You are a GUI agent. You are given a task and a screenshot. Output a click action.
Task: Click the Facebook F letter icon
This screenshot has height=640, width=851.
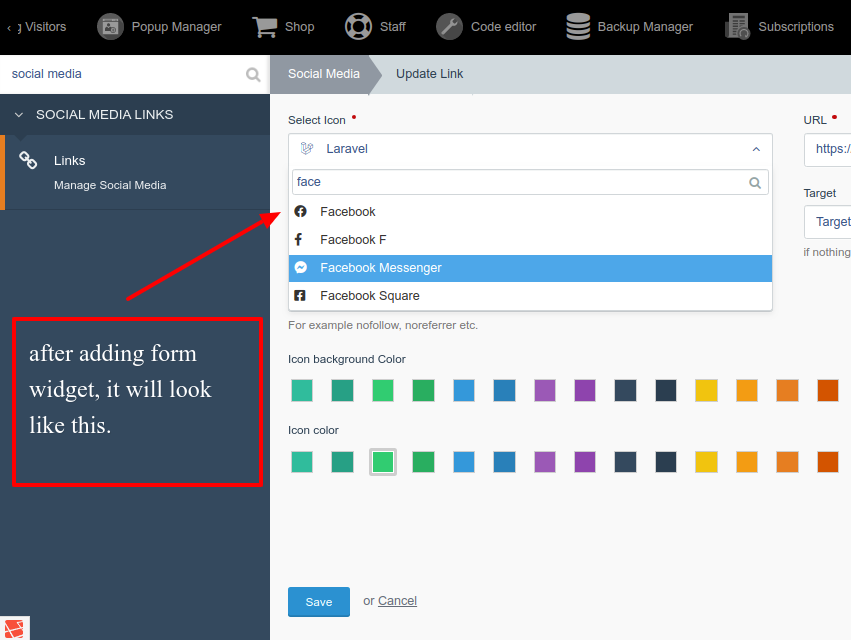pyautogui.click(x=299, y=239)
